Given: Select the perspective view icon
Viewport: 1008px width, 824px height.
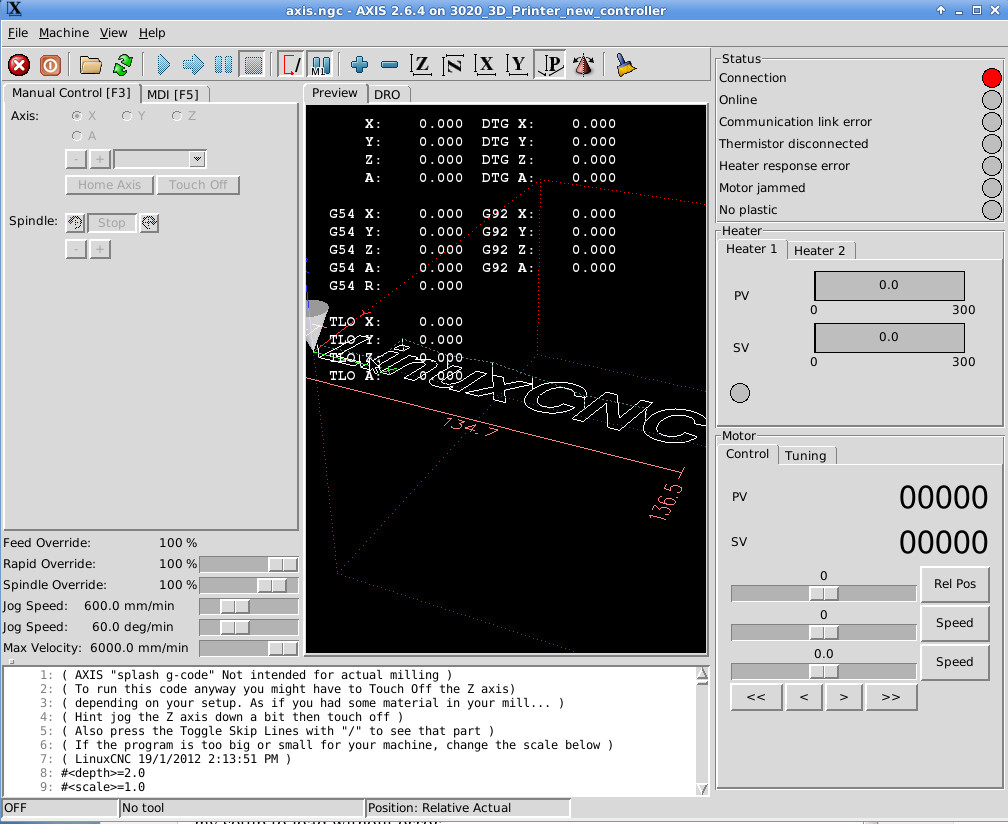Looking at the screenshot, I should point(550,65).
